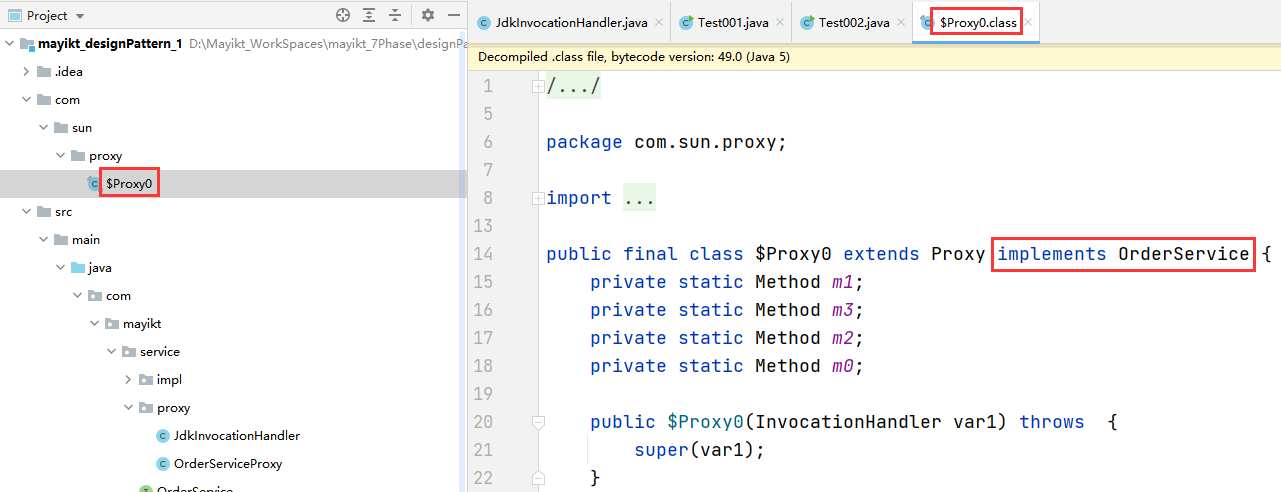Click the JdkInvocationHandler class icon
The height and width of the screenshot is (492, 1281).
tap(163, 436)
